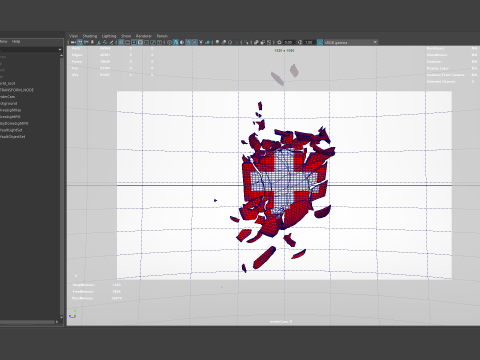Viewport: 480px width, 360px height.
Task: Click the Exposure value field
Action: click(289, 42)
